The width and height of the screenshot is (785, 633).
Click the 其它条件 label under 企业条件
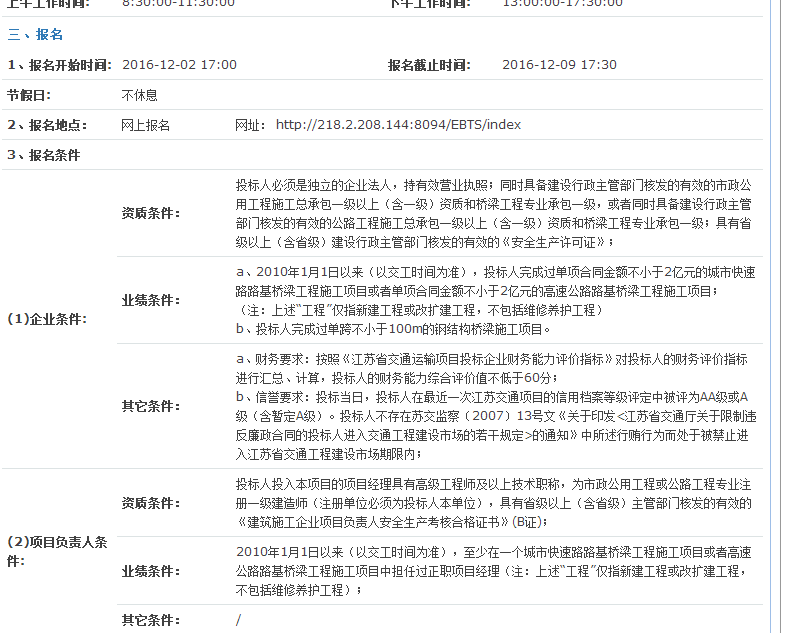(150, 406)
